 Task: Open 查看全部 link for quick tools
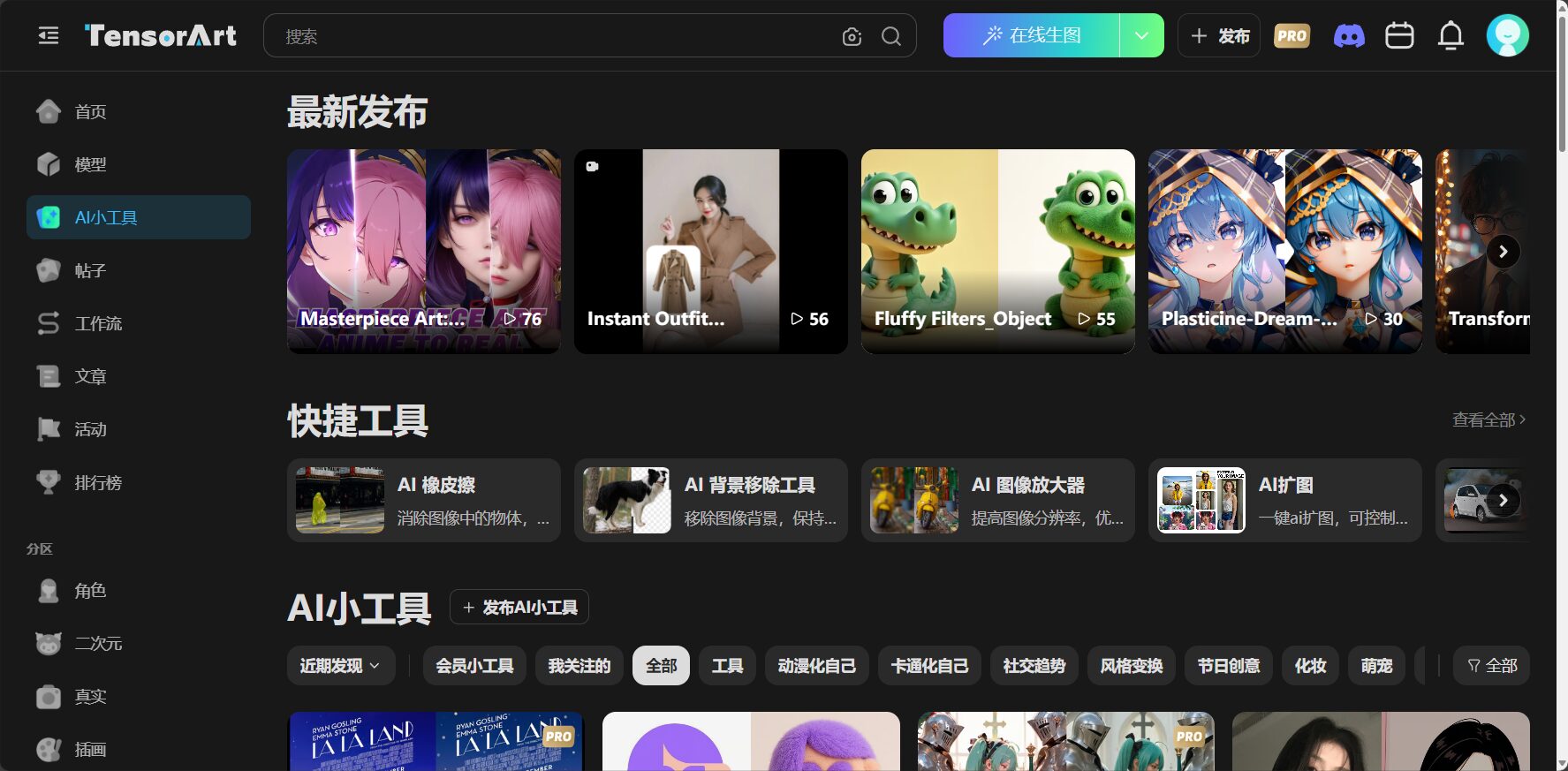tap(1489, 420)
